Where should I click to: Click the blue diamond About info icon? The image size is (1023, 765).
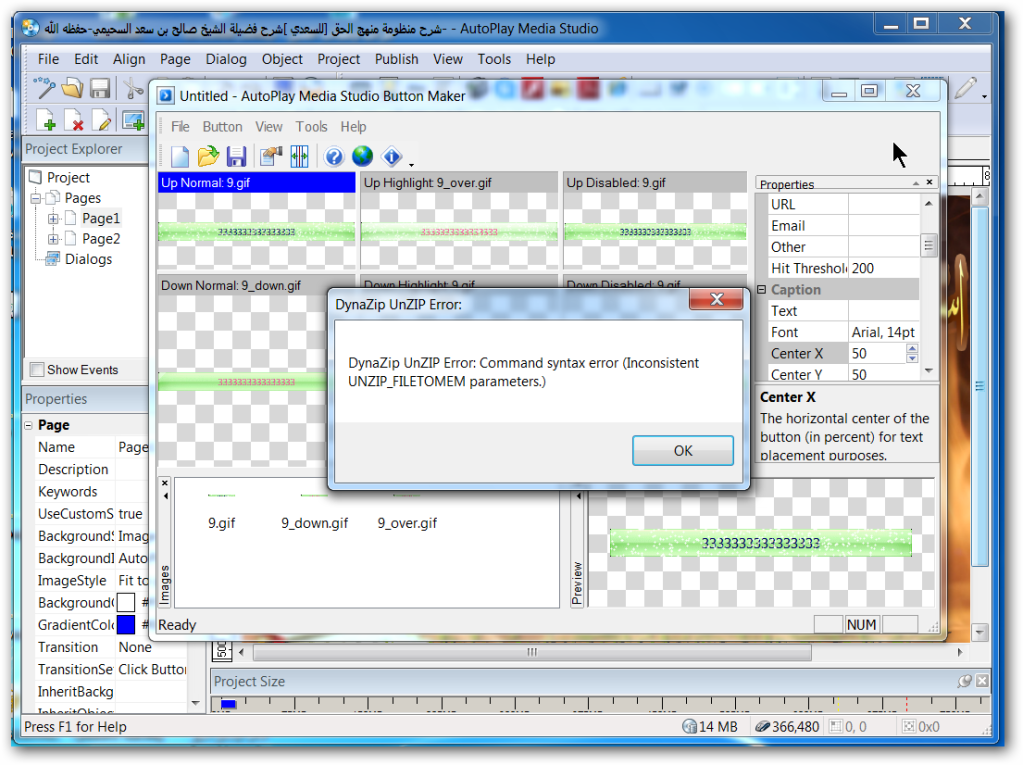[x=391, y=156]
